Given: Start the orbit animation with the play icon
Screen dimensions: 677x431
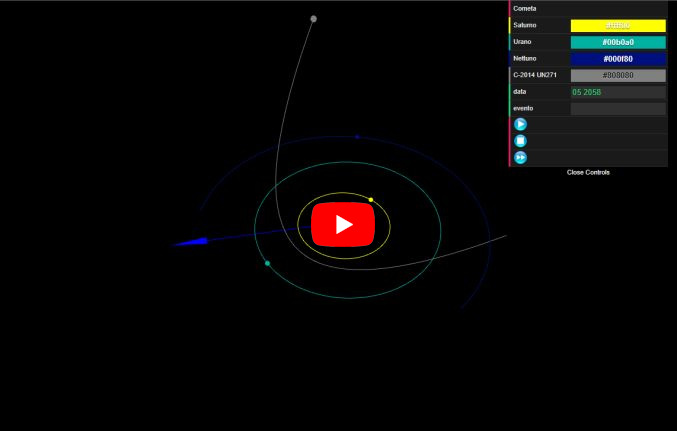Looking at the screenshot, I should 520,124.
